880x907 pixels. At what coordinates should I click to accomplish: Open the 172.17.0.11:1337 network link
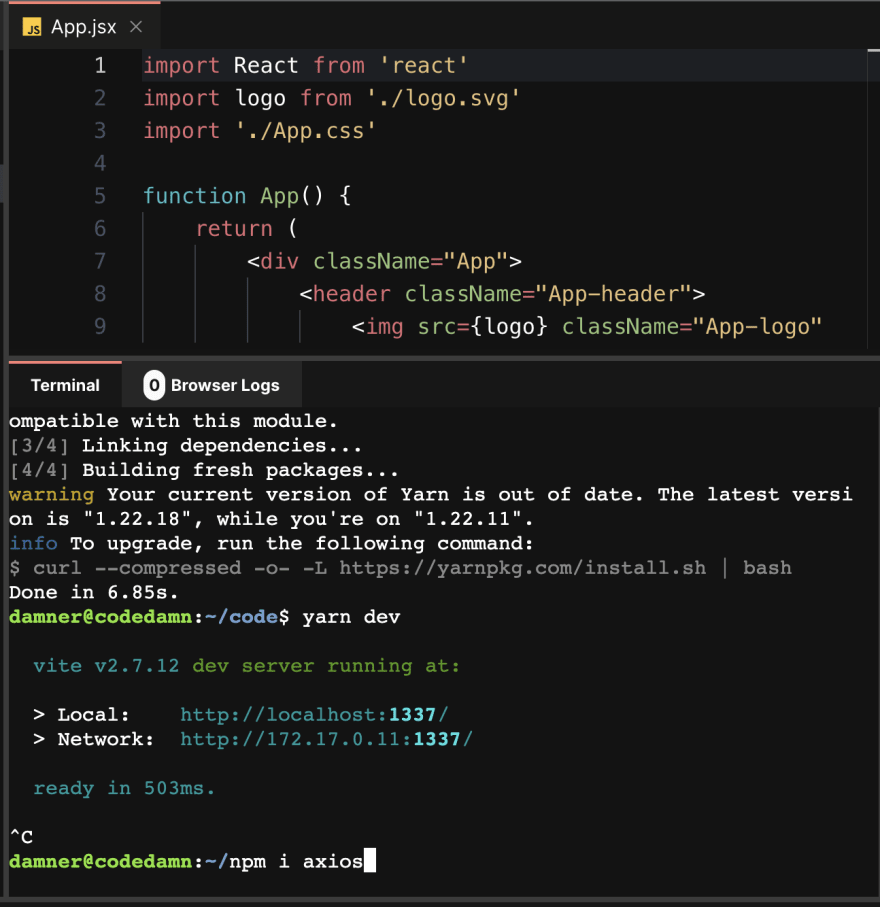(326, 739)
